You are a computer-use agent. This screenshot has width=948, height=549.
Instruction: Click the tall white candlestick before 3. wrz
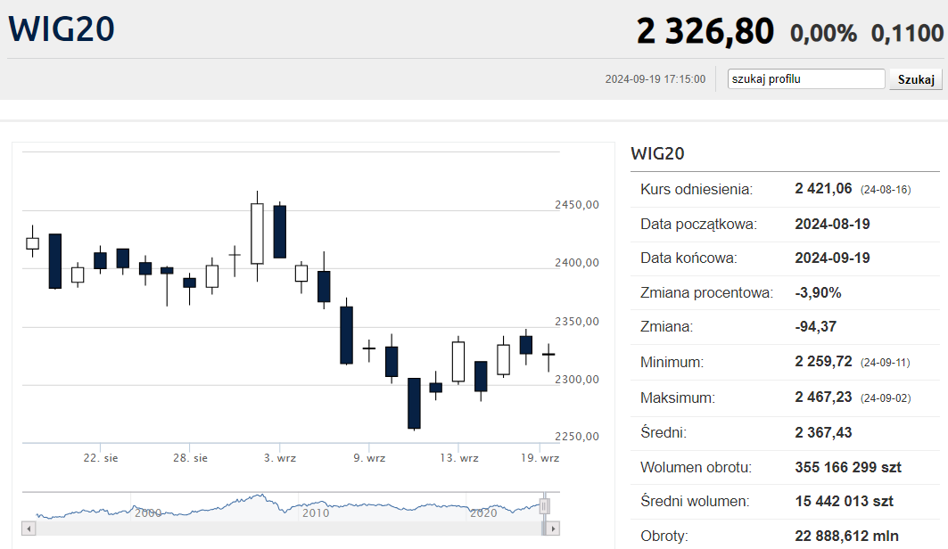click(257, 233)
